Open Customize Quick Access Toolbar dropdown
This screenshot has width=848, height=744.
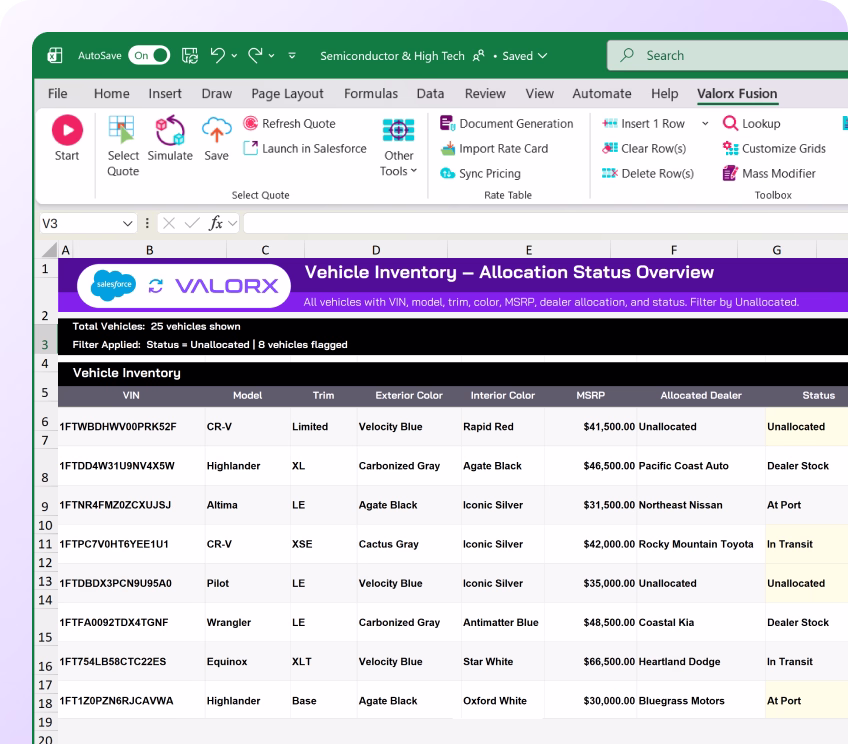tap(292, 56)
